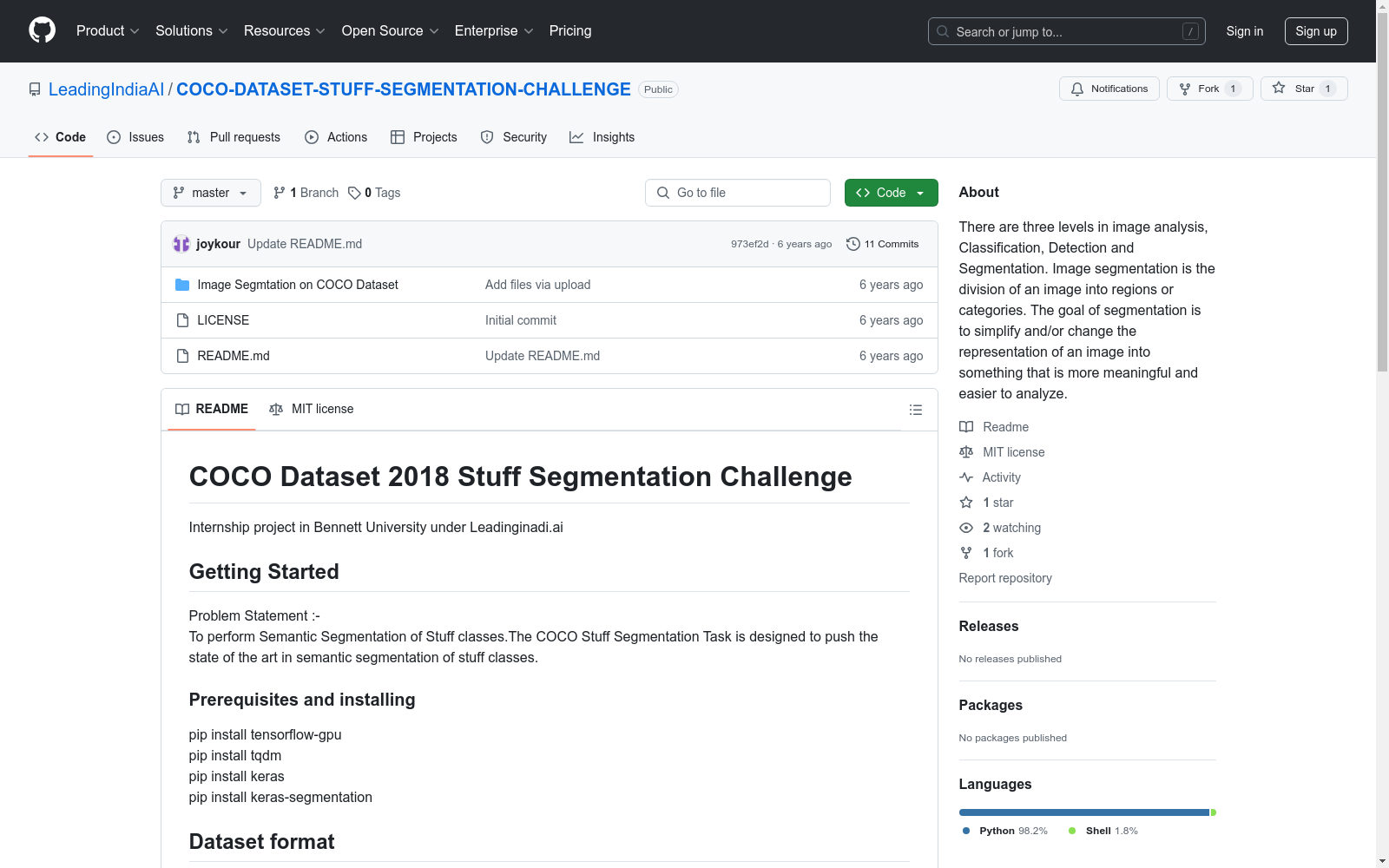
Task: Open the Pricing page link
Action: (570, 31)
